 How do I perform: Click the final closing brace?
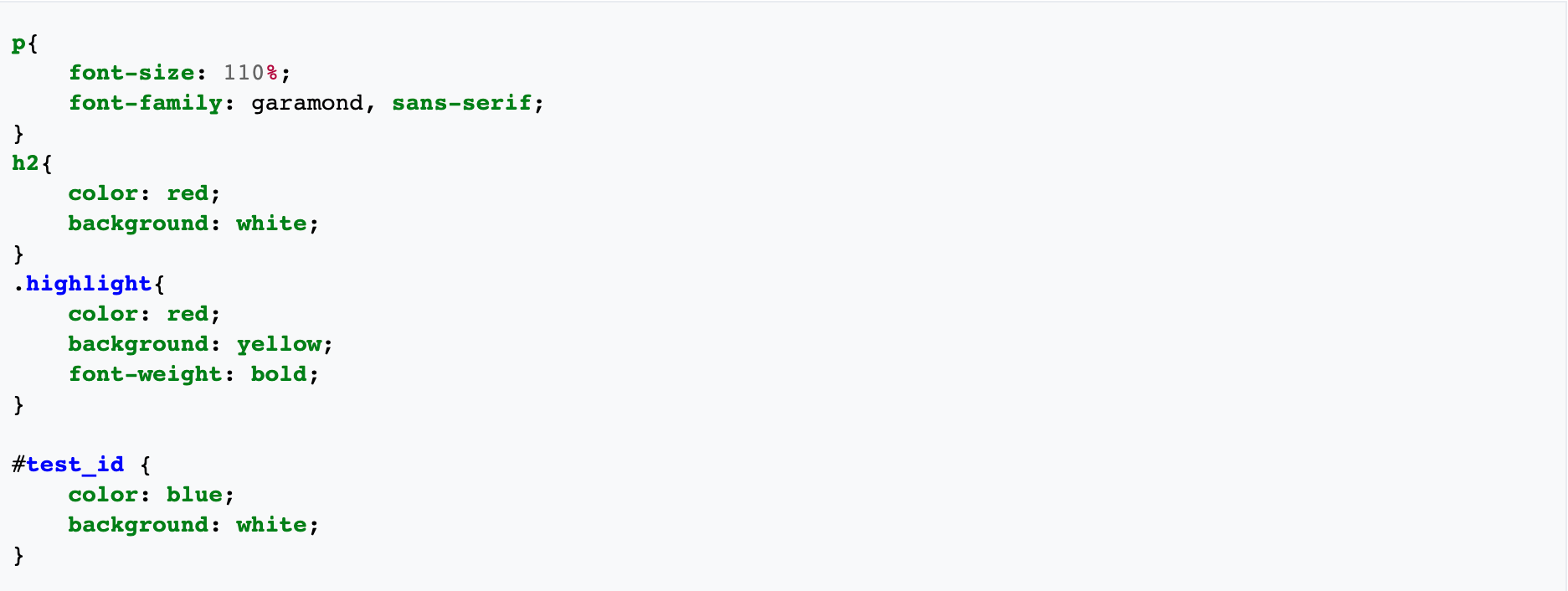(18, 556)
